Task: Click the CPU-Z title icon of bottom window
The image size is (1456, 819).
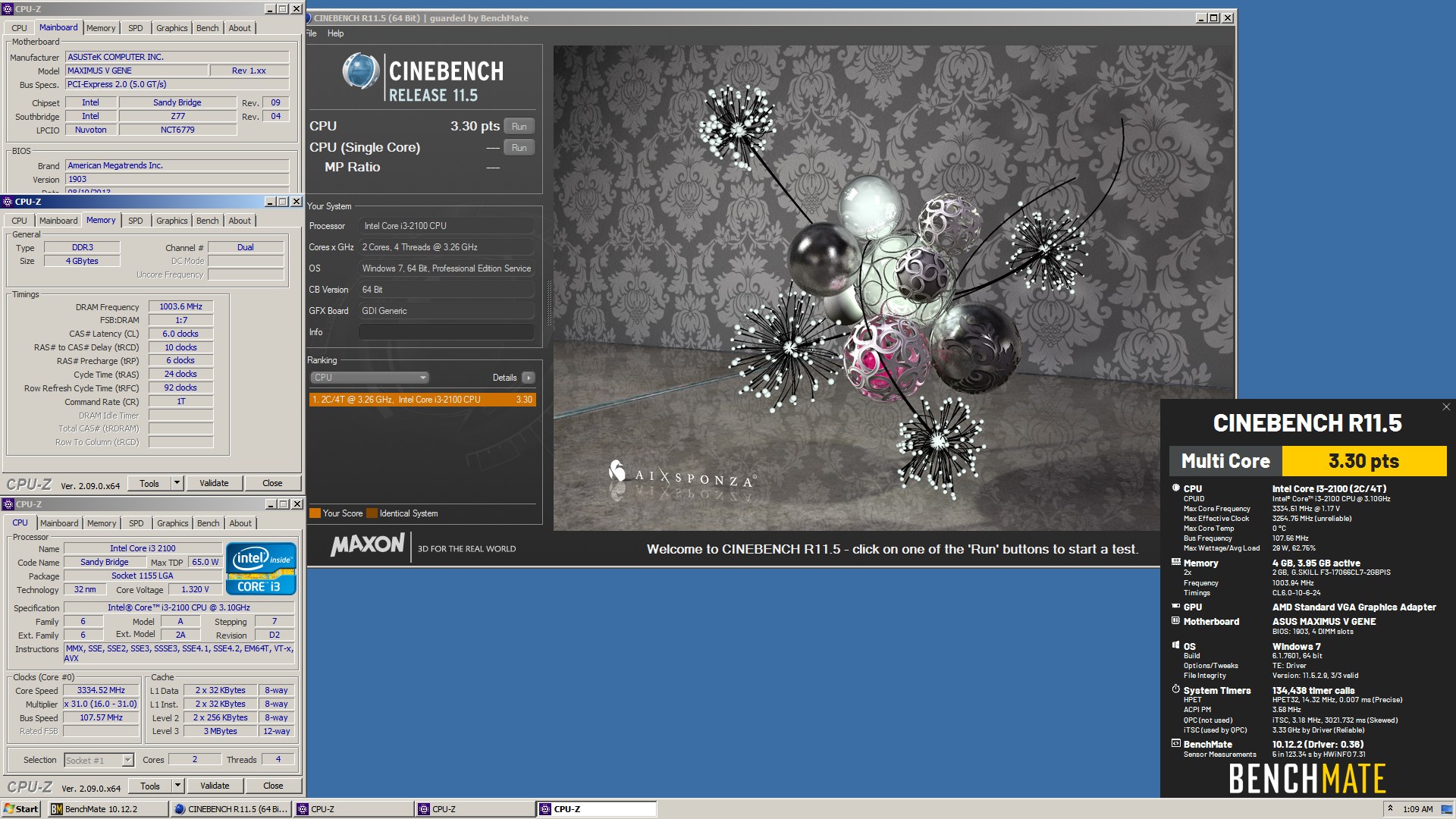Action: click(8, 504)
